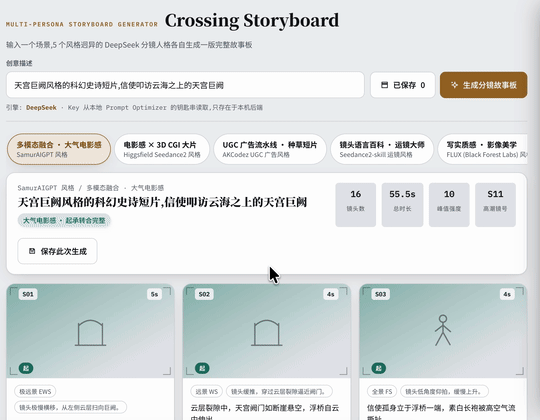Click the DeepSeek engine label
This screenshot has width=540, height=420.
pos(41,107)
